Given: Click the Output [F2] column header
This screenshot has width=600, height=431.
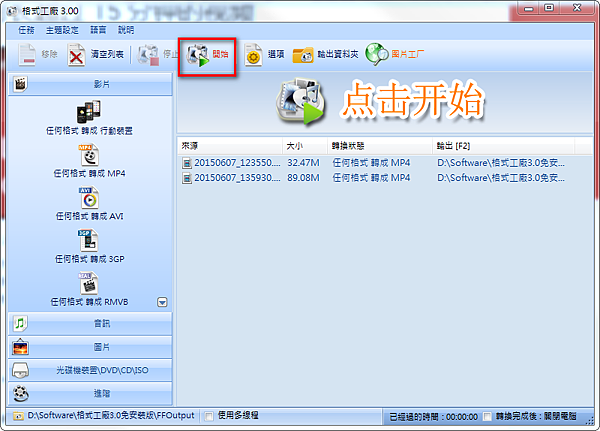Looking at the screenshot, I should [503, 146].
